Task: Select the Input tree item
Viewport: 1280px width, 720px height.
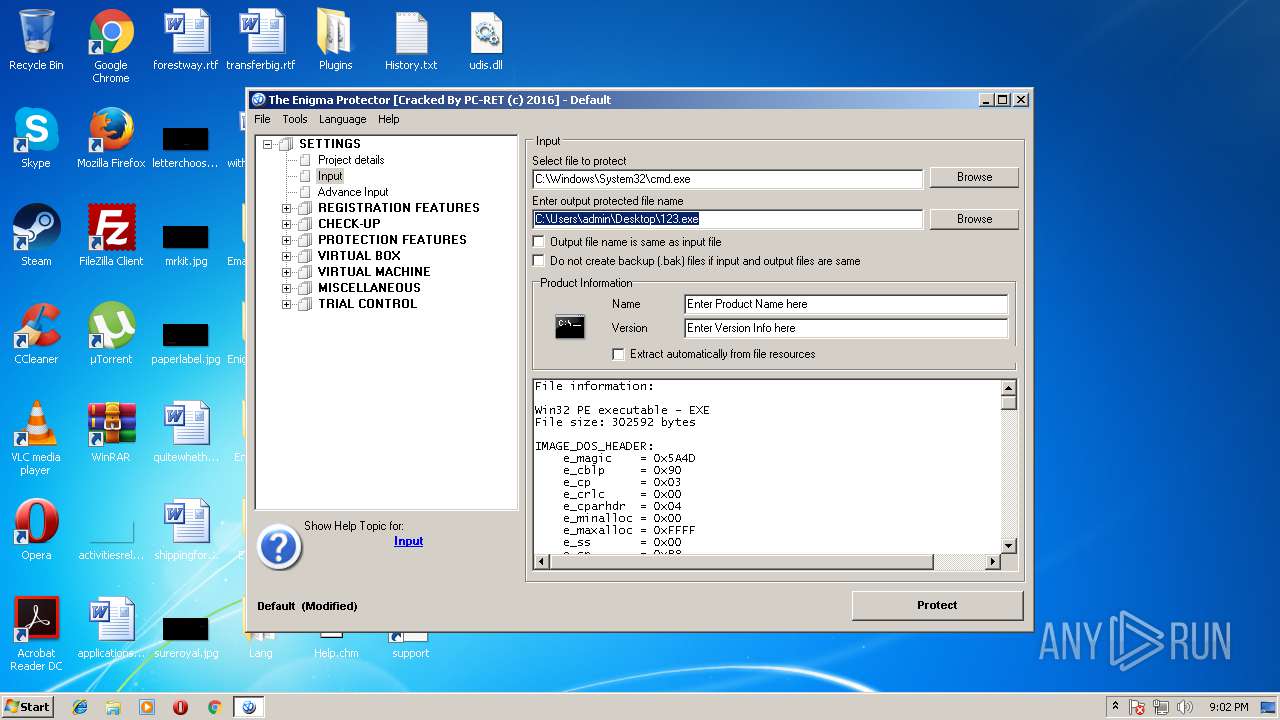Action: 330,176
